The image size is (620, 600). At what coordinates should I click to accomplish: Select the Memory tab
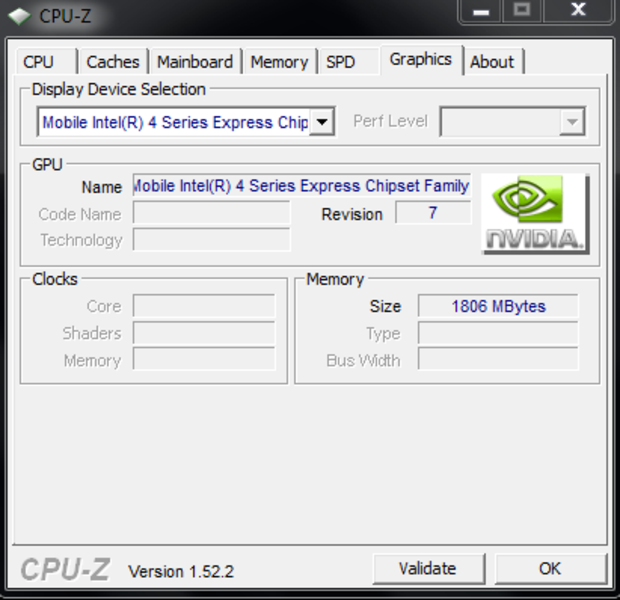[x=280, y=62]
